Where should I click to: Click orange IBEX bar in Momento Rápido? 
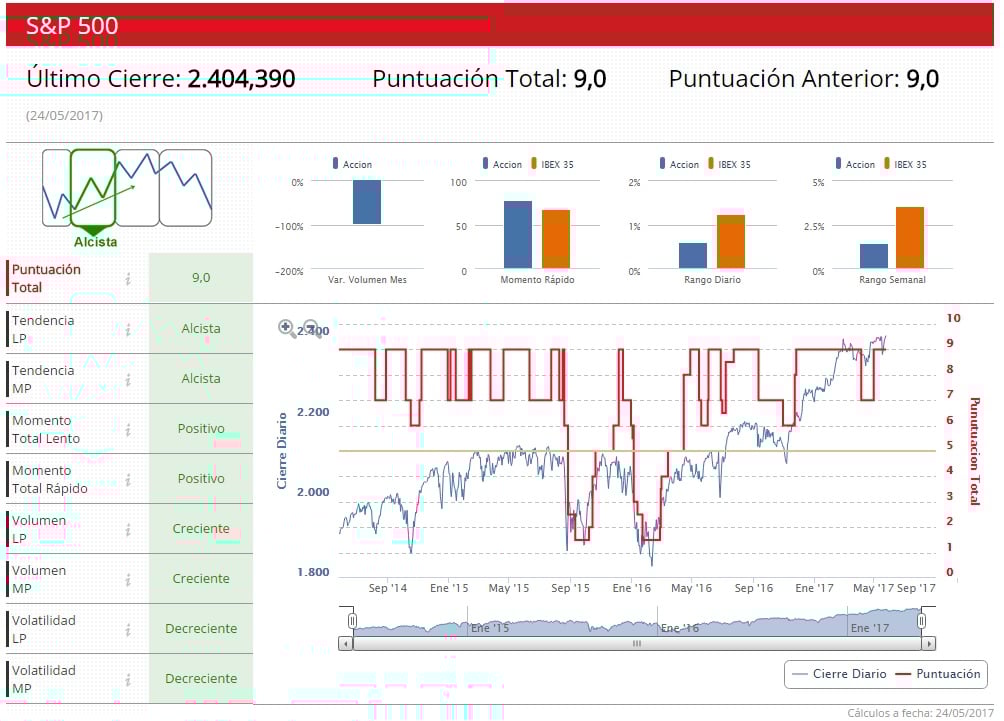[x=556, y=239]
